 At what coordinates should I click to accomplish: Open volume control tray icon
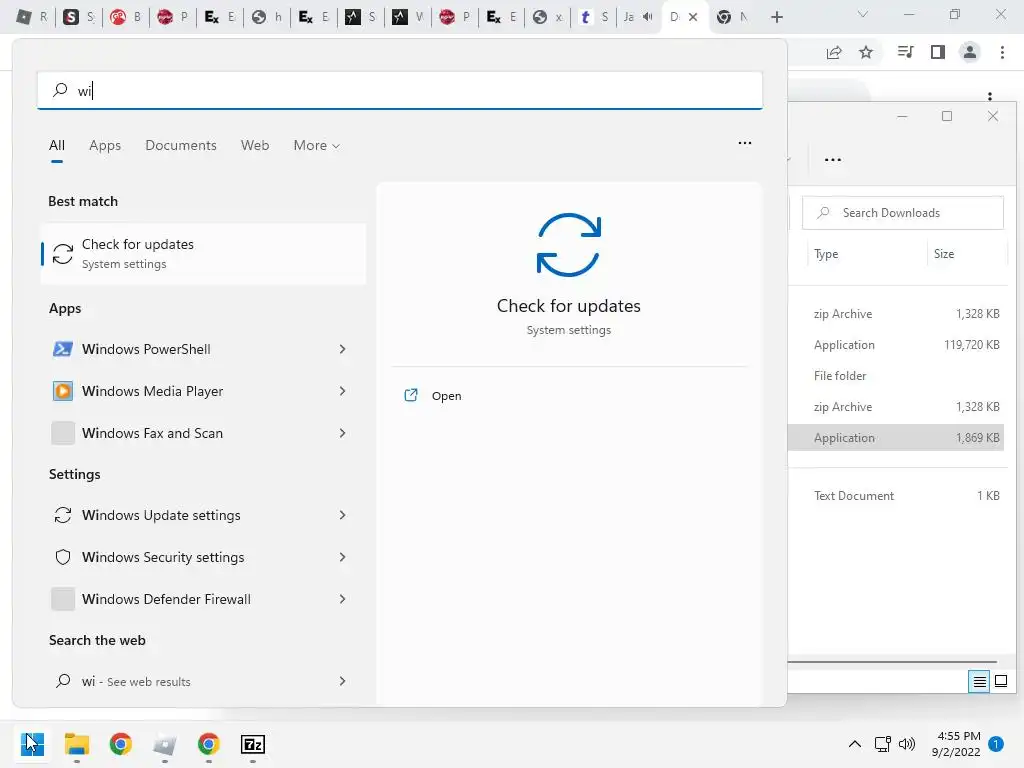coord(906,744)
